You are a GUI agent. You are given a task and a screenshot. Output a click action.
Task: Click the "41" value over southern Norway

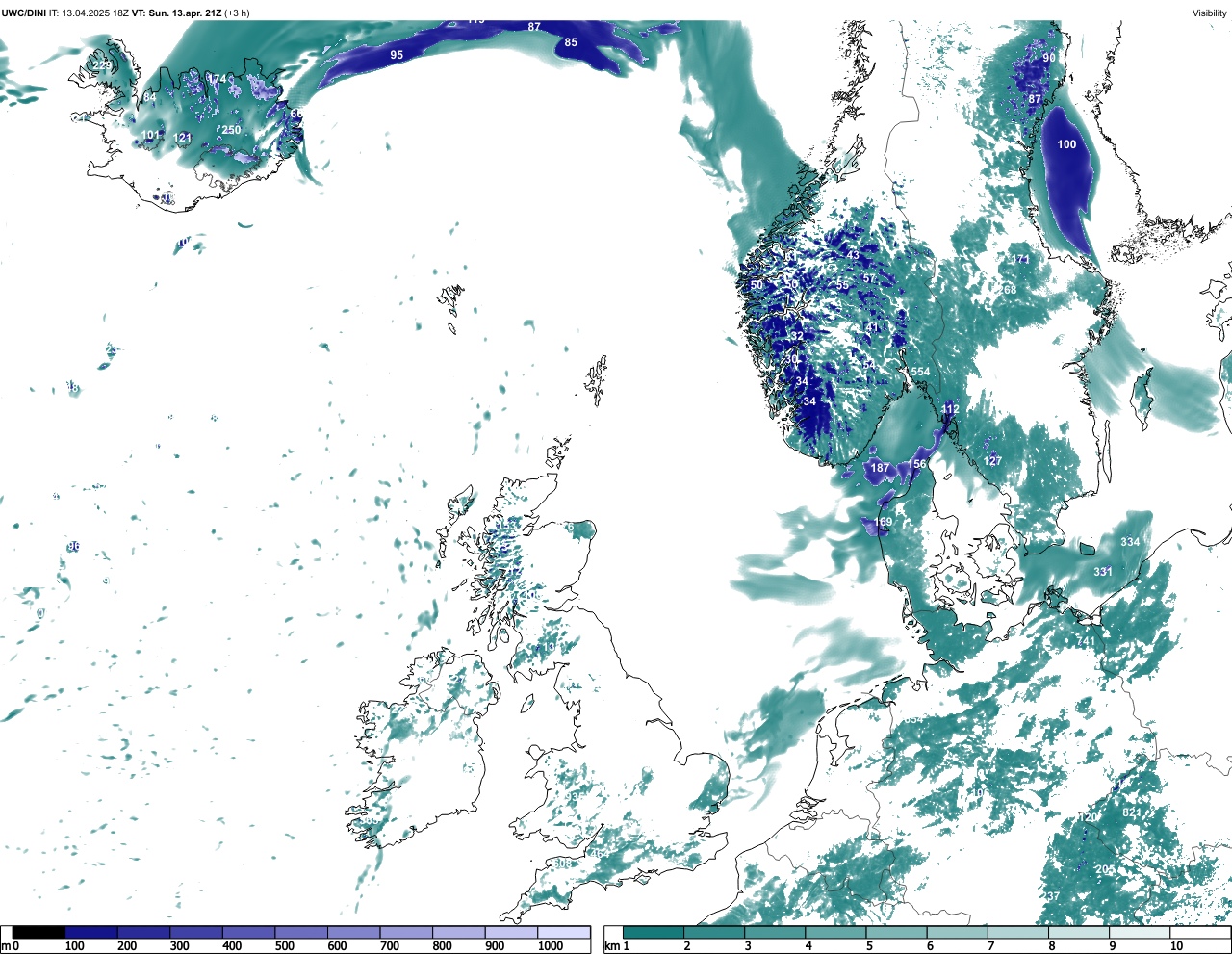(x=872, y=327)
